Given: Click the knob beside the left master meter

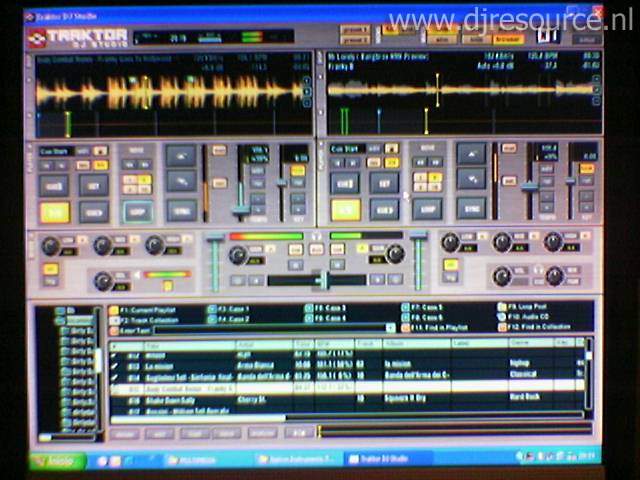Looking at the screenshot, I should coord(103,282).
